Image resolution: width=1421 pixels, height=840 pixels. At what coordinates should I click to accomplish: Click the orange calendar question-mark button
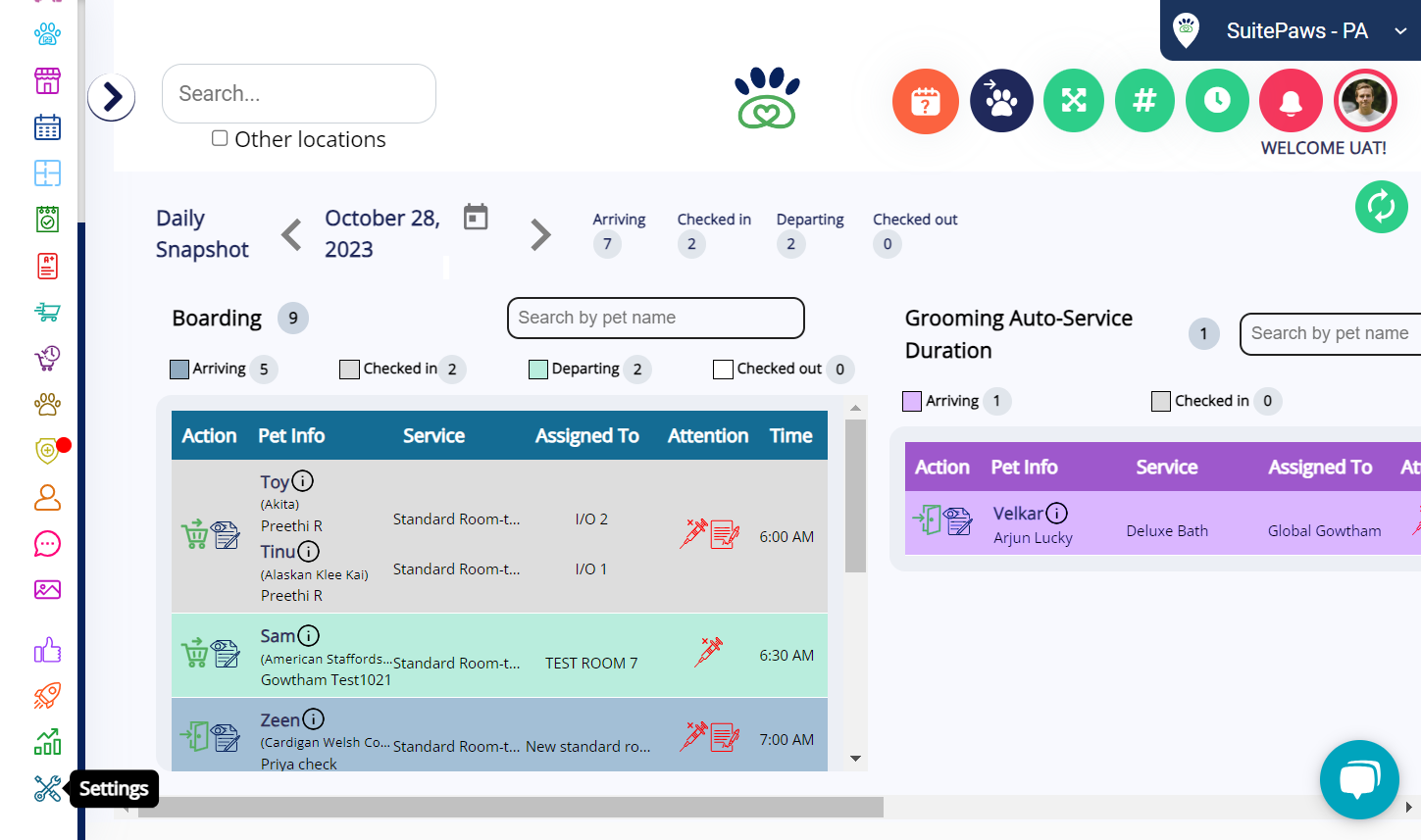pyautogui.click(x=926, y=101)
